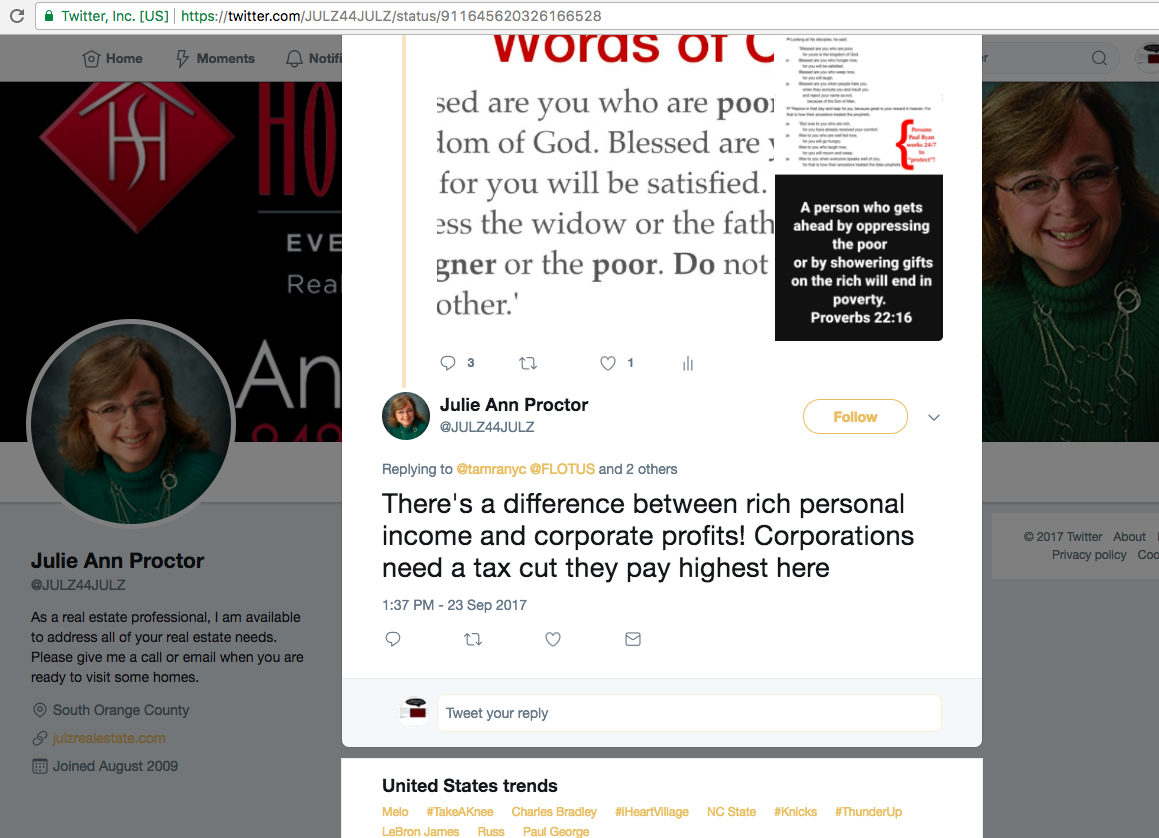Viewport: 1159px width, 838px height.
Task: Like the tweet with heart icon
Action: [553, 639]
